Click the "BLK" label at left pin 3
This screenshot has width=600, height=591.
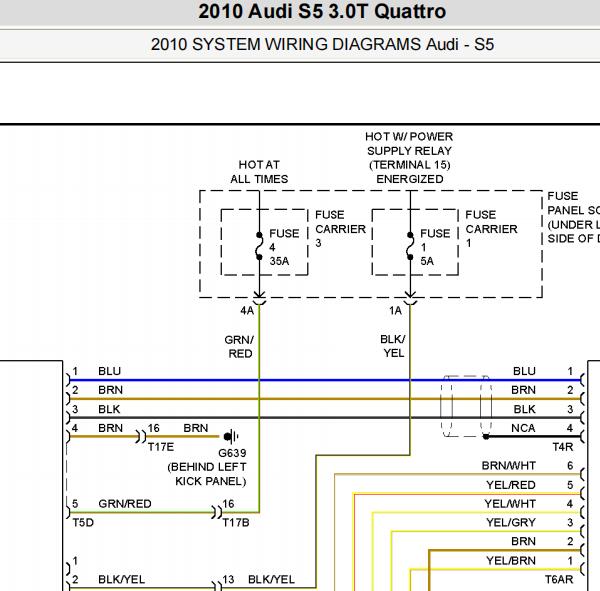[109, 409]
